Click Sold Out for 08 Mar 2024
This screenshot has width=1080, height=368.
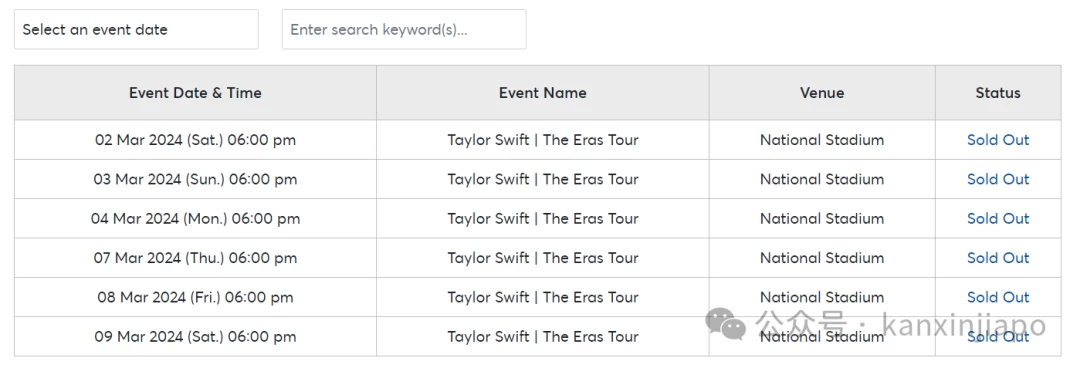pos(997,297)
